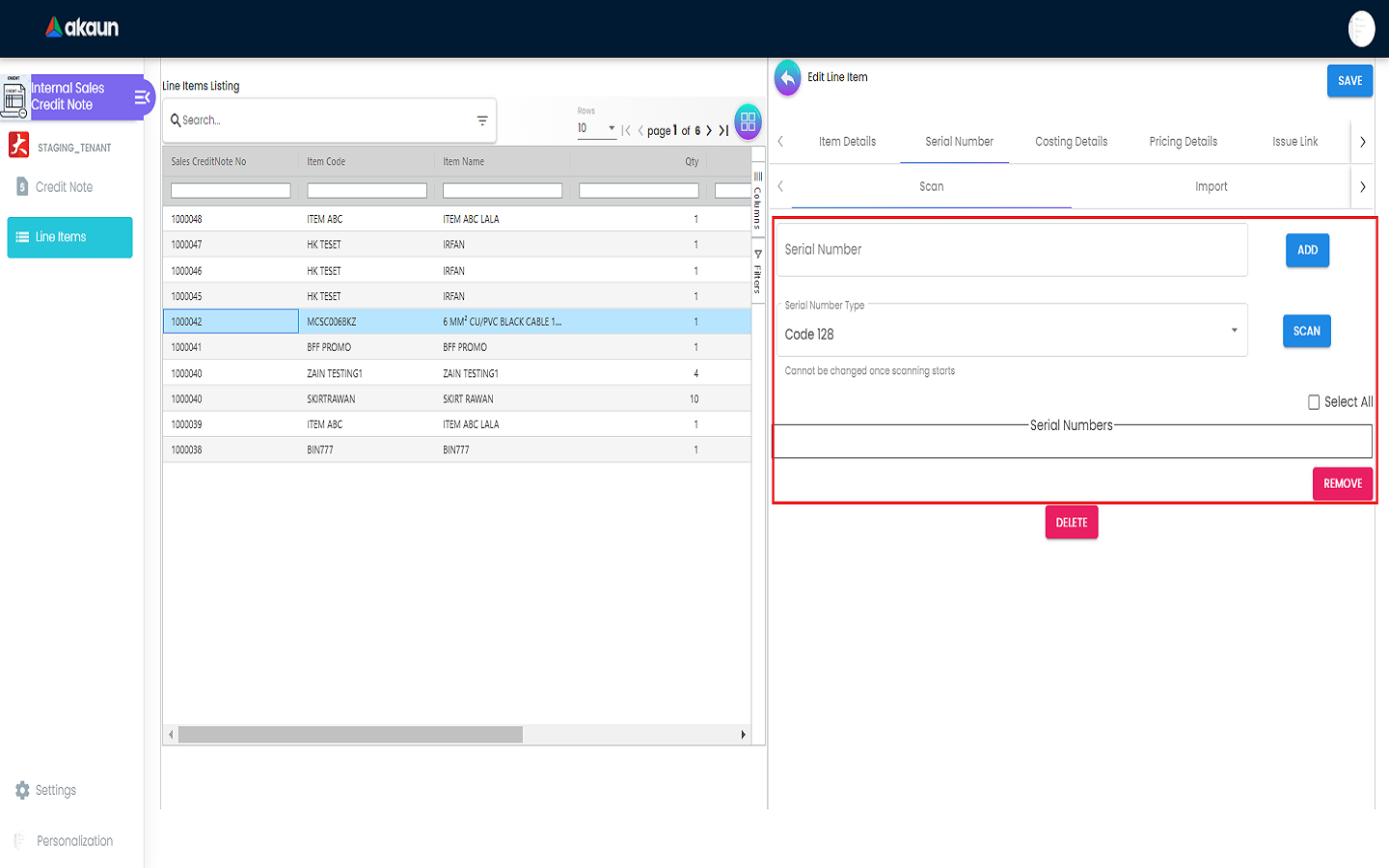Click the horizontal scrollbar under the listing

(350, 735)
